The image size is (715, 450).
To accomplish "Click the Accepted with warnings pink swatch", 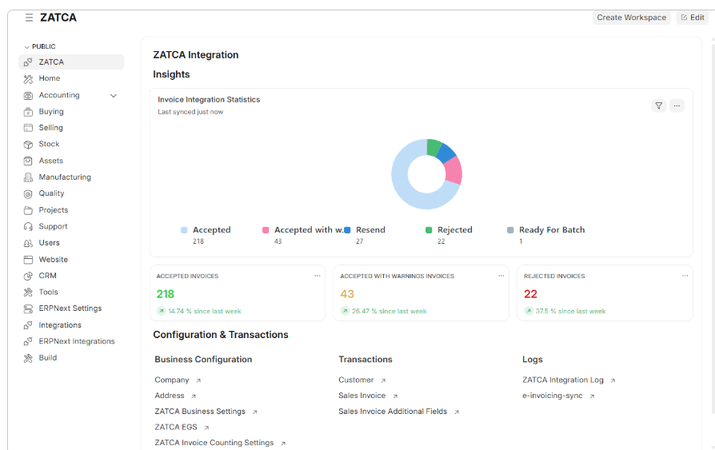I will 265,230.
